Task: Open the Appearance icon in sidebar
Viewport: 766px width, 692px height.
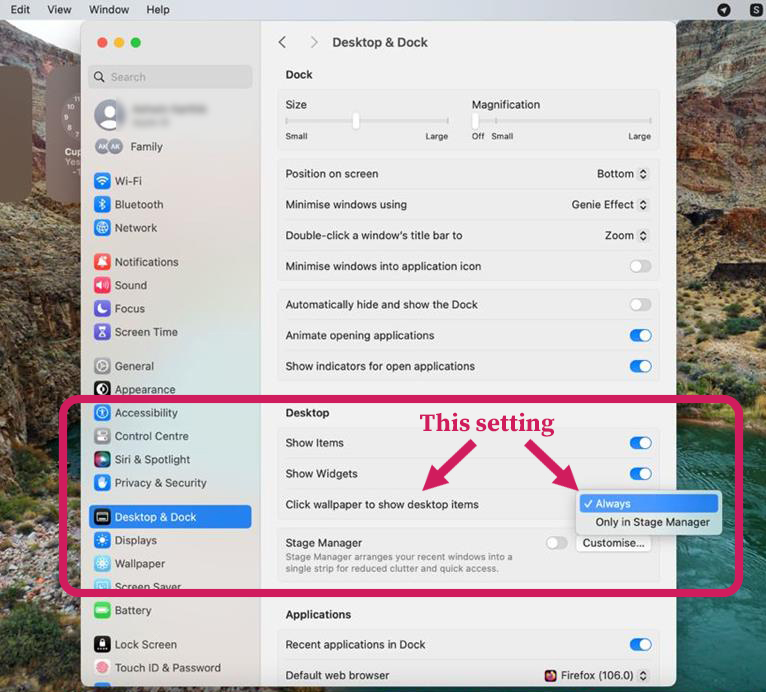Action: click(102, 389)
